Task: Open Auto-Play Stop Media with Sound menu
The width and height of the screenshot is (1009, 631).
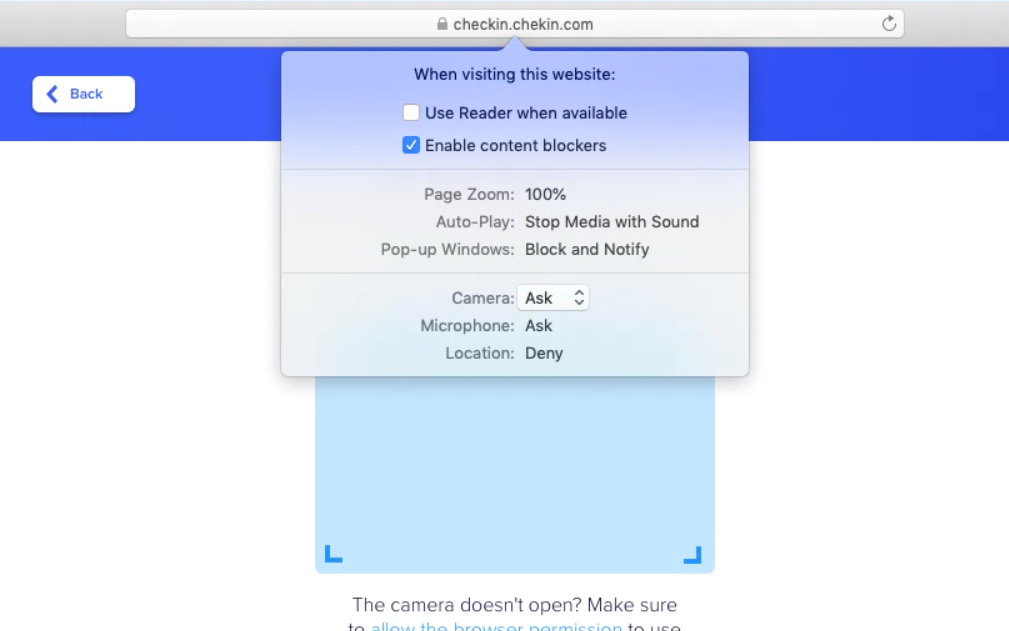Action: click(x=611, y=222)
